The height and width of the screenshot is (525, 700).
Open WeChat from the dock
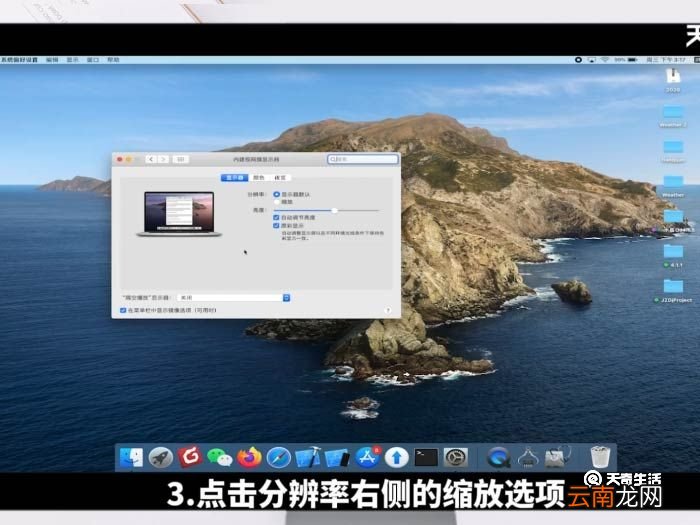220,458
